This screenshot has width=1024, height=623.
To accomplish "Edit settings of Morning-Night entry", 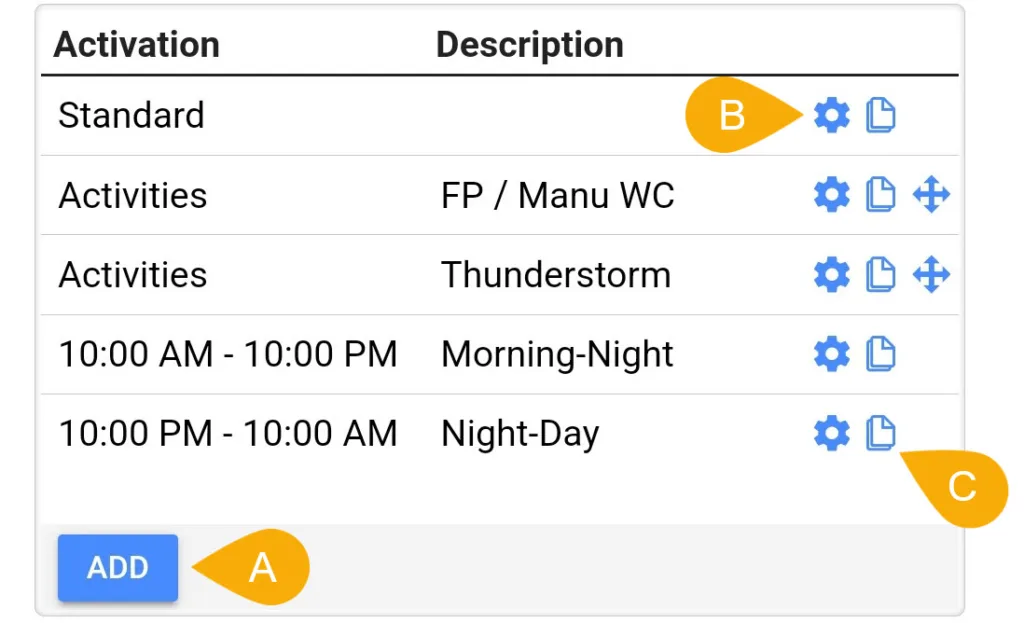I will pyautogui.click(x=832, y=354).
